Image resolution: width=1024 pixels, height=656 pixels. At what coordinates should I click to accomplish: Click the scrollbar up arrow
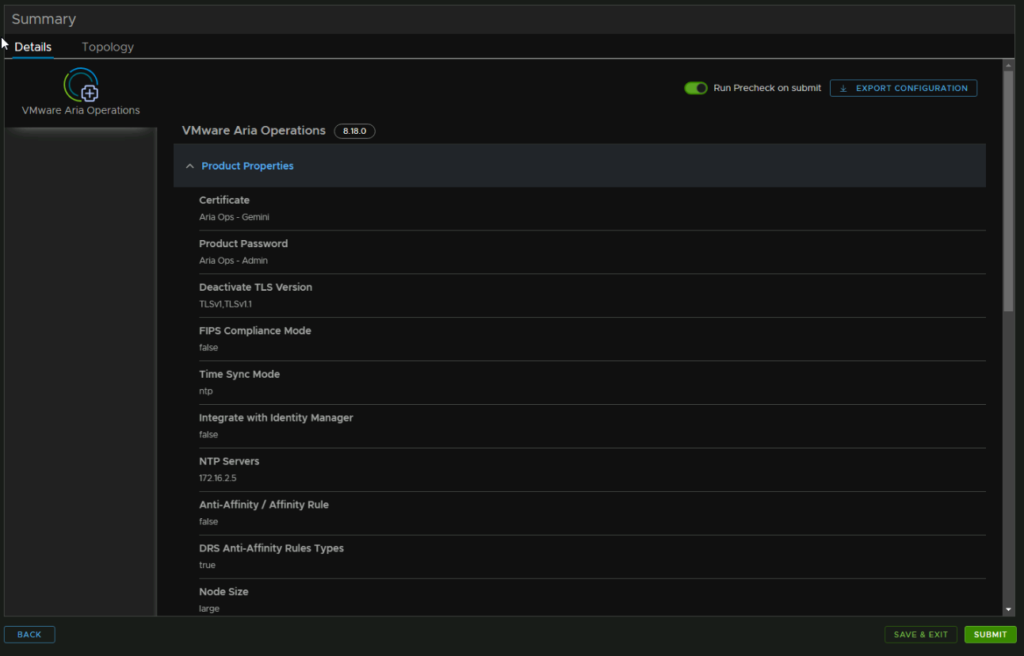(x=1008, y=65)
